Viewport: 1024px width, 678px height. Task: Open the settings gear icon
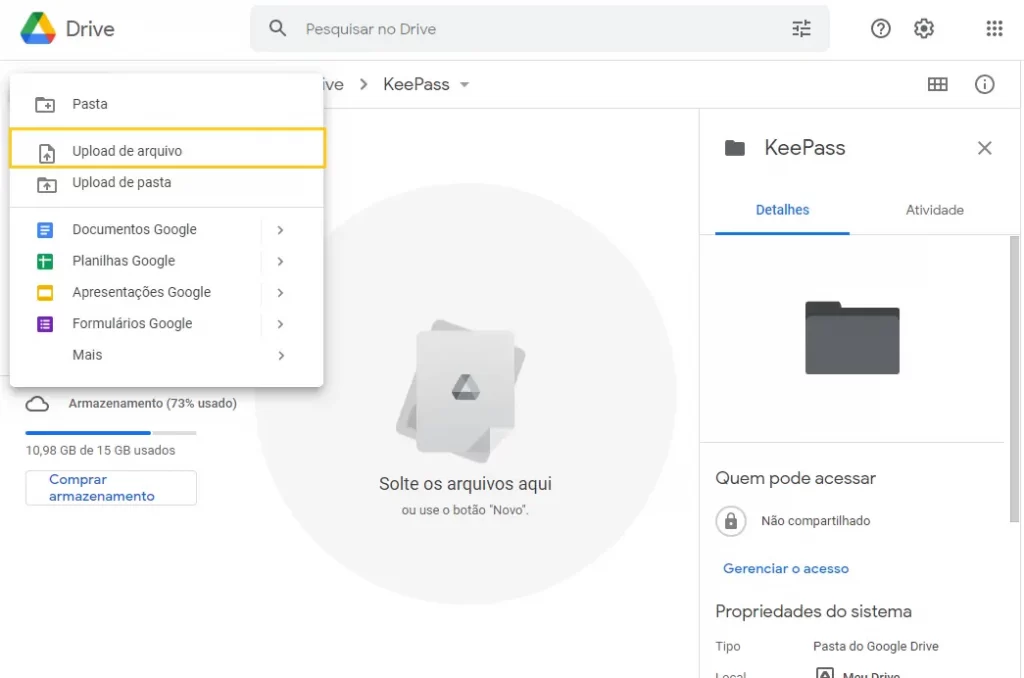(x=923, y=28)
